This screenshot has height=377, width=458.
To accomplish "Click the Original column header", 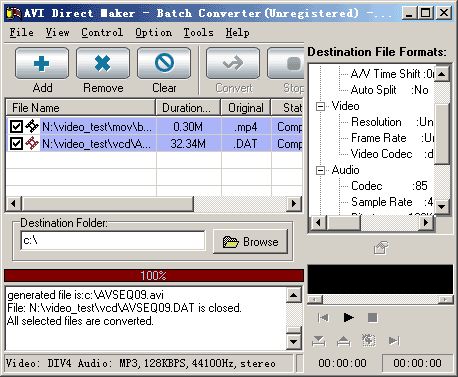I will pos(246,108).
